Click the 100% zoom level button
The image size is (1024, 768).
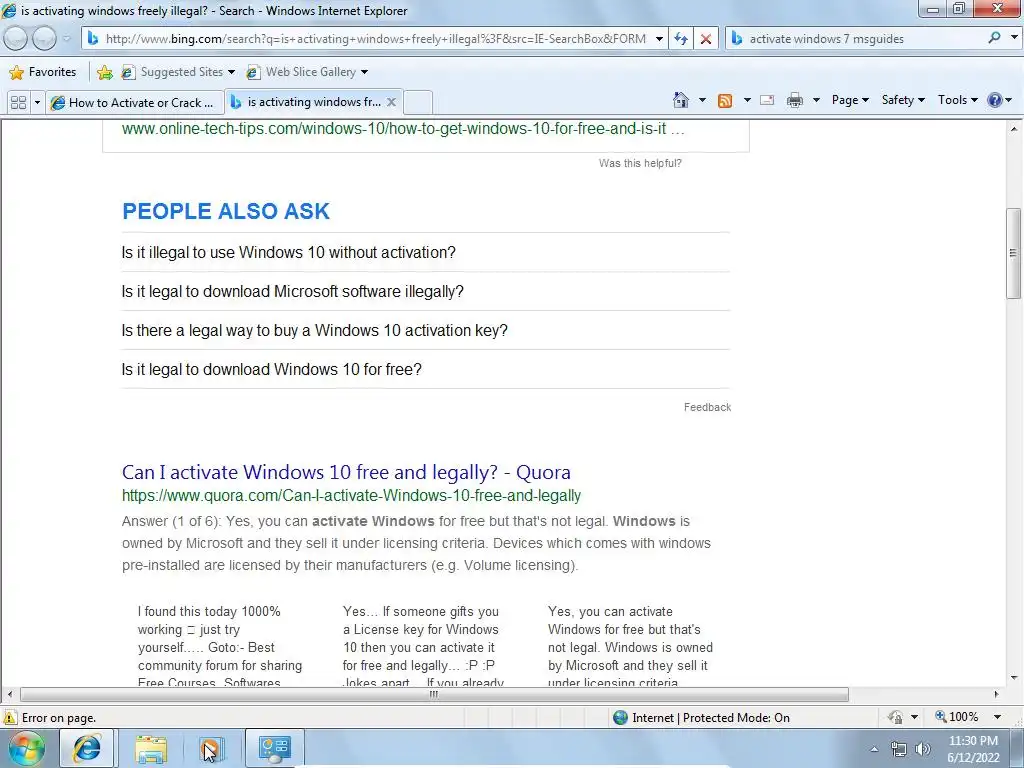point(957,717)
